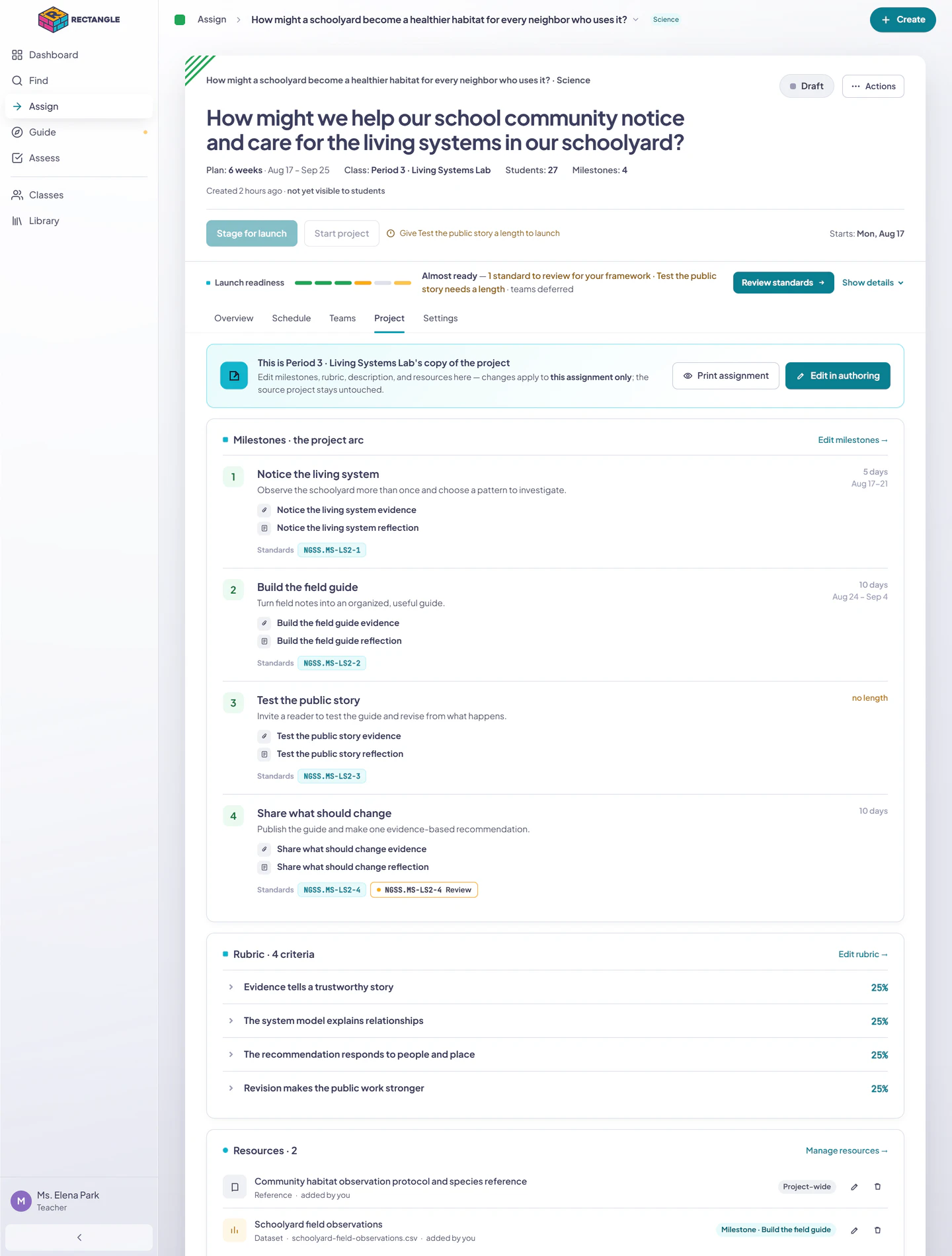Switch to the Schedule tab
This screenshot has width=952, height=1256.
pos(292,319)
